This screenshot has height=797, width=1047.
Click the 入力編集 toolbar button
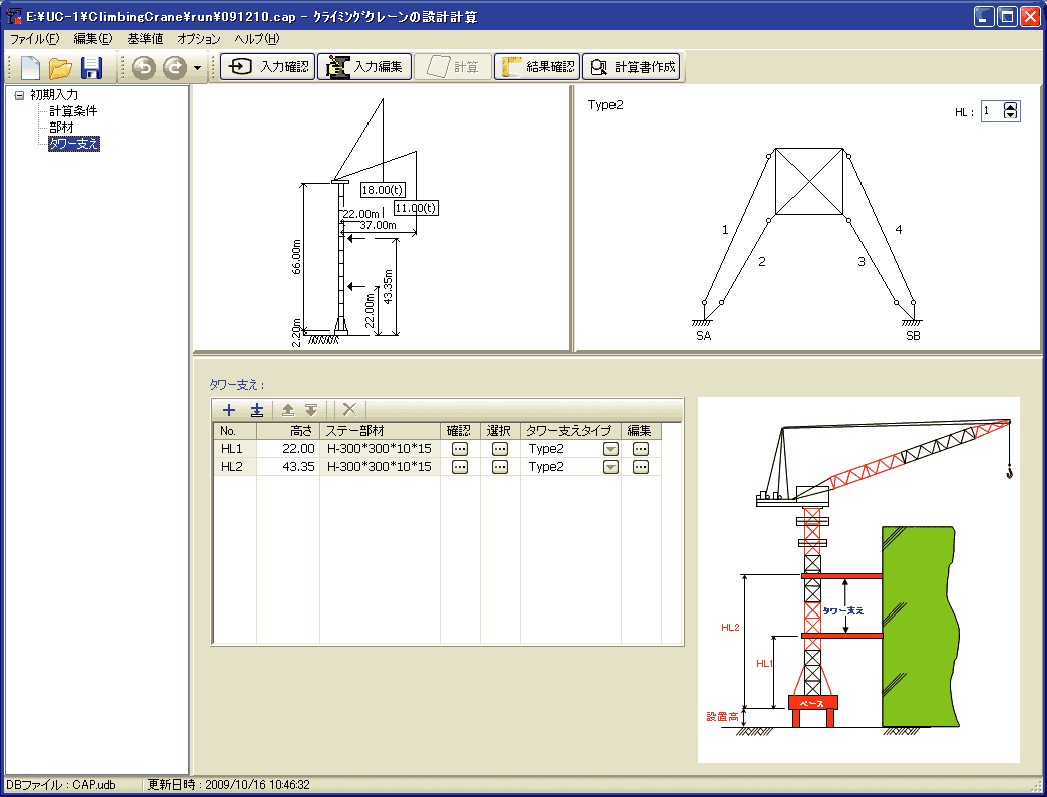coord(365,67)
